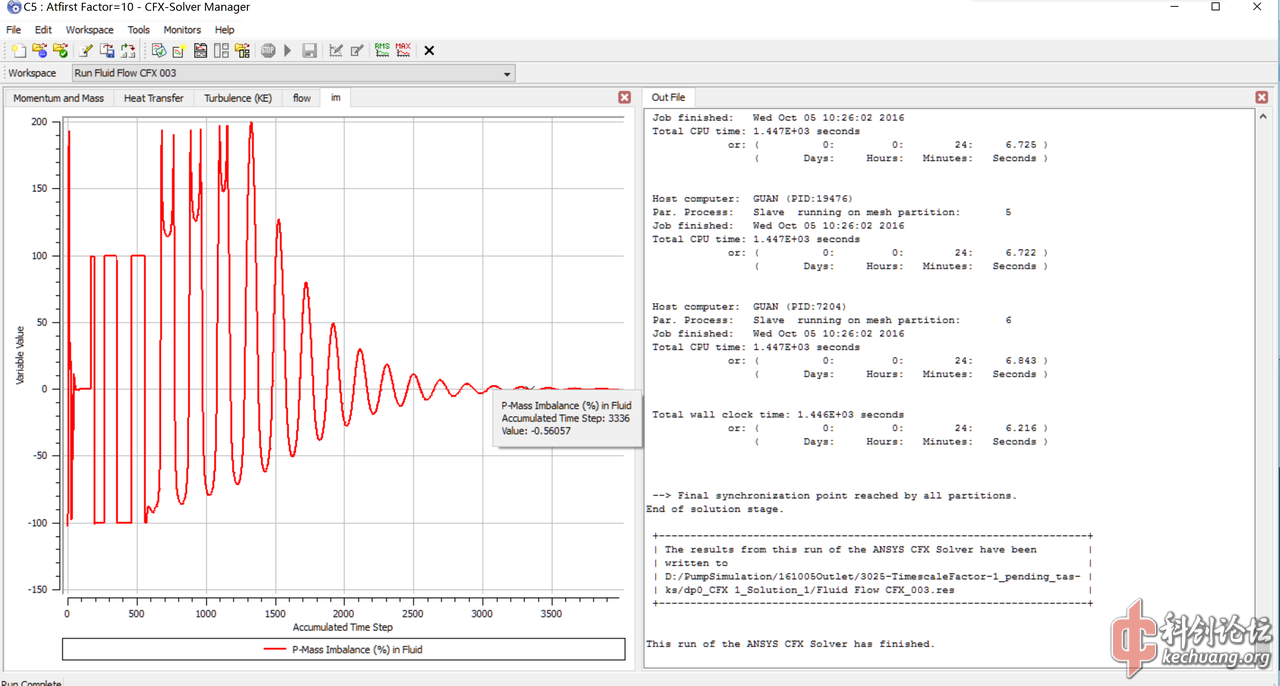Switch to the Heat Transfer tab
1280x686 pixels.
pyautogui.click(x=154, y=98)
